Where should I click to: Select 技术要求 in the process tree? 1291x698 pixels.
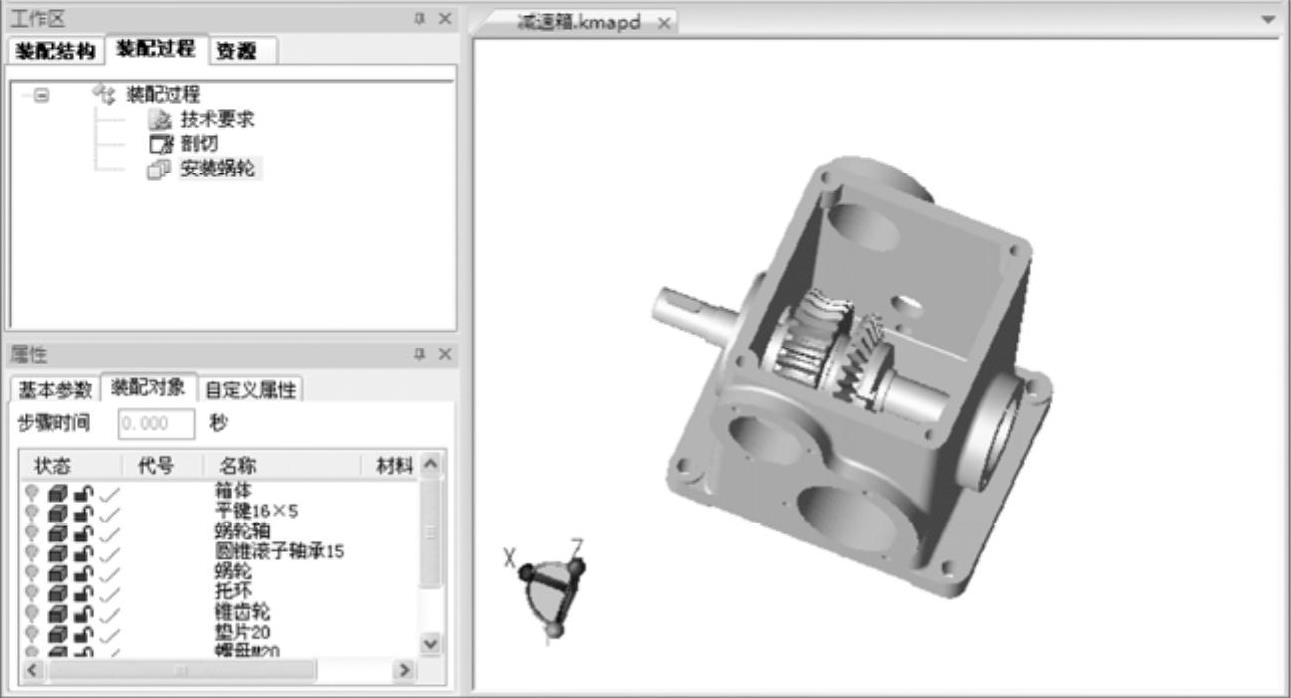[217, 119]
